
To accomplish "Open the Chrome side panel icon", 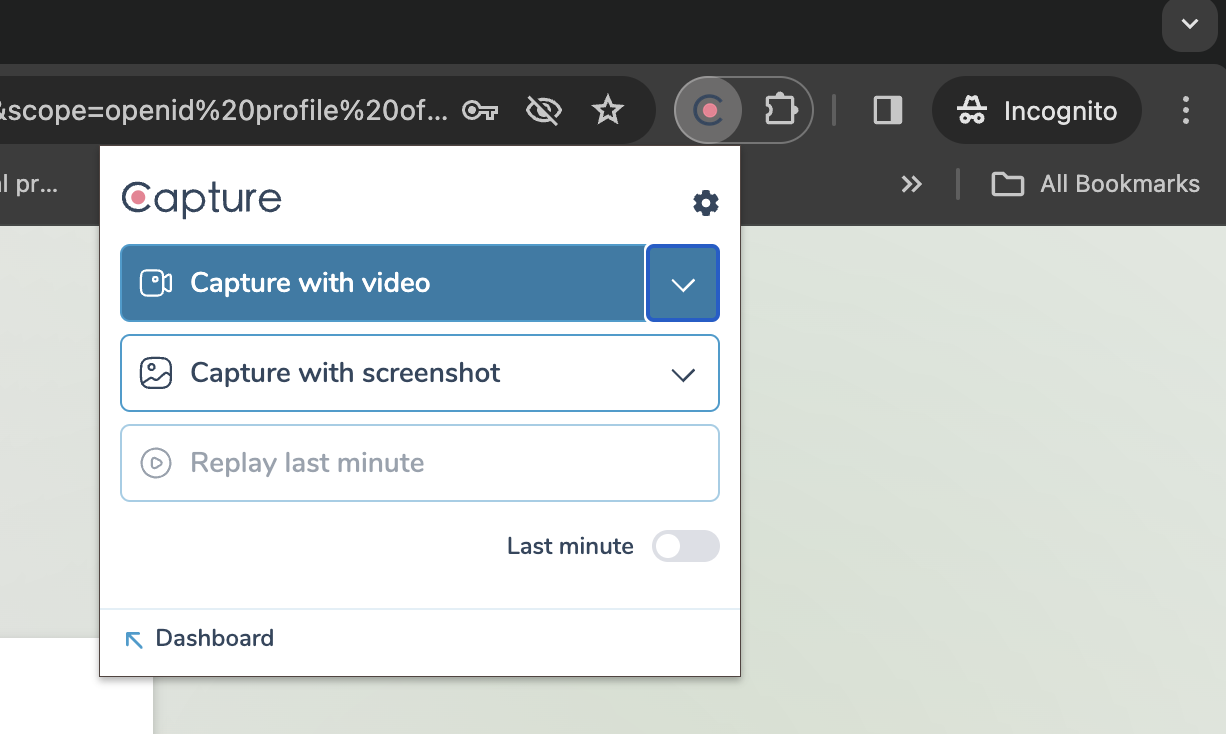I will [888, 110].
